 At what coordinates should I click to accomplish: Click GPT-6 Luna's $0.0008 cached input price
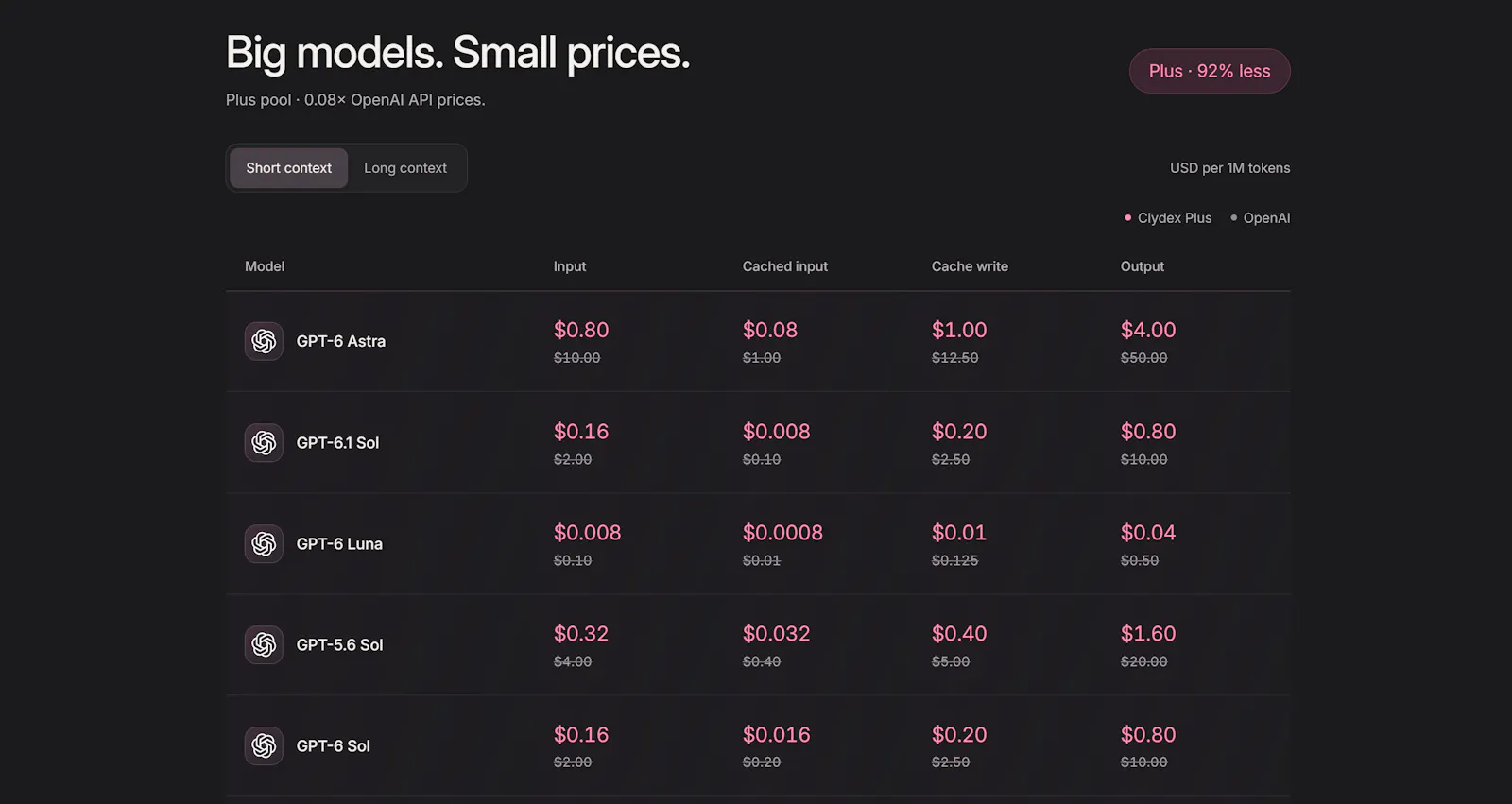tap(782, 532)
